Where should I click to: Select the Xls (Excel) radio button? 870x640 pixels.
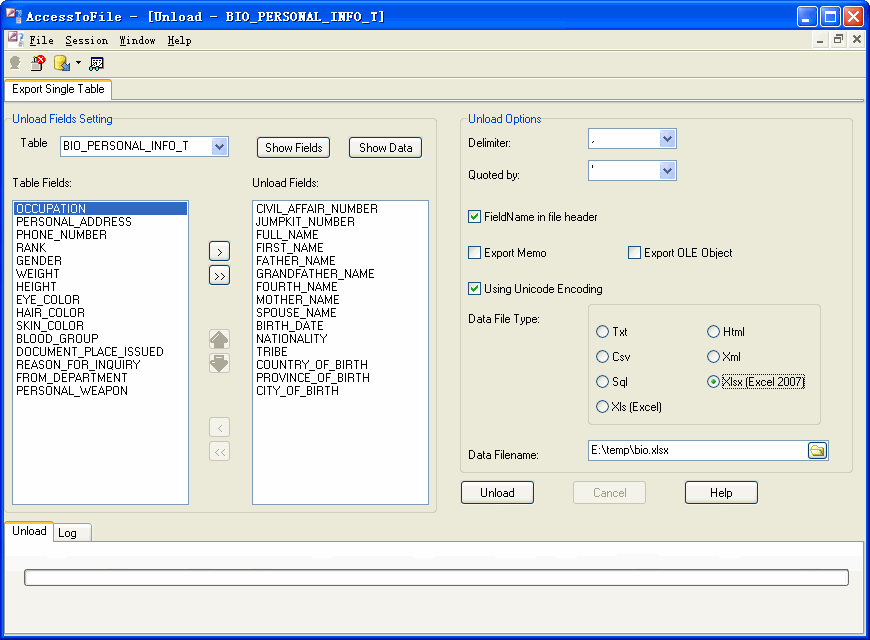coord(602,406)
